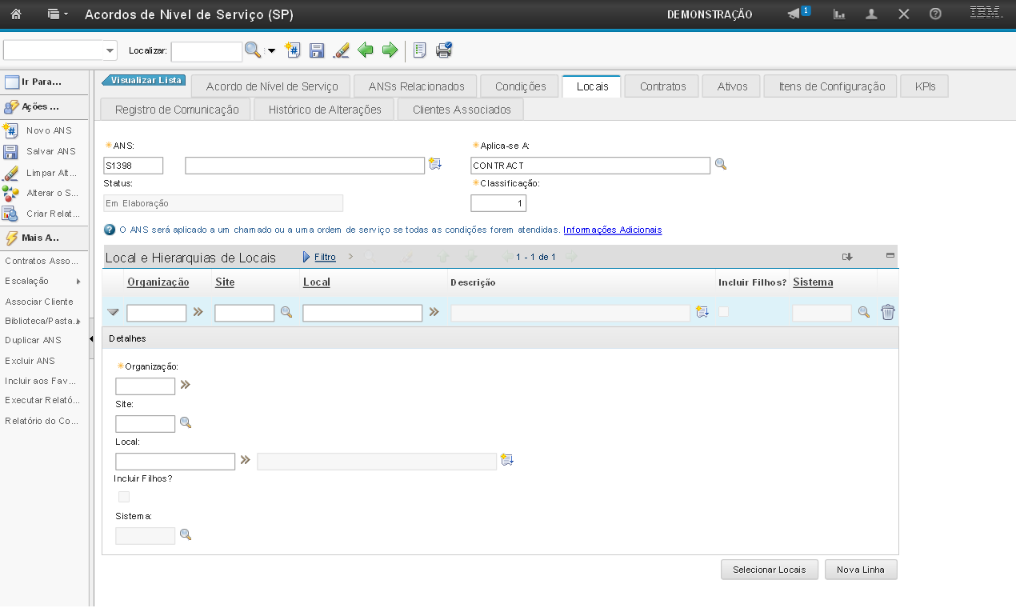Toggle Incluir Filhos checkbox in Detalhes section
The width and height of the screenshot is (1016, 607).
point(124,497)
